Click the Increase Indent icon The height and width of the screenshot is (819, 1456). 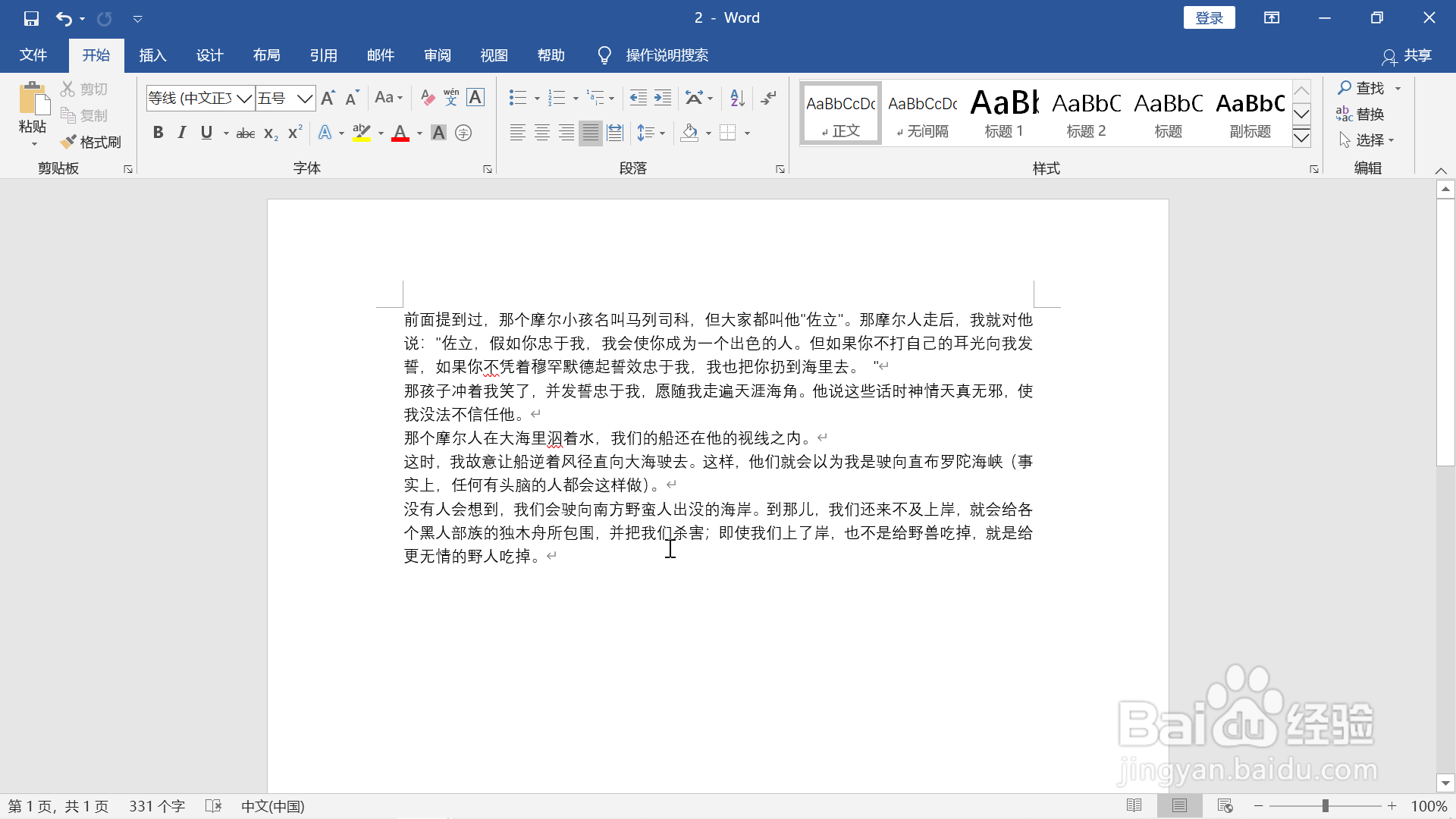point(663,98)
